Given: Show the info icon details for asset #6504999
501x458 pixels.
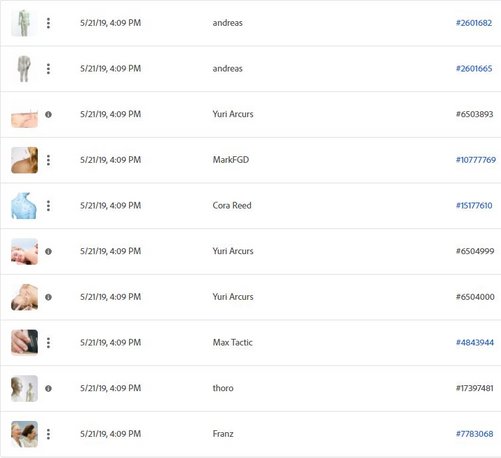Looking at the screenshot, I should pyautogui.click(x=48, y=251).
